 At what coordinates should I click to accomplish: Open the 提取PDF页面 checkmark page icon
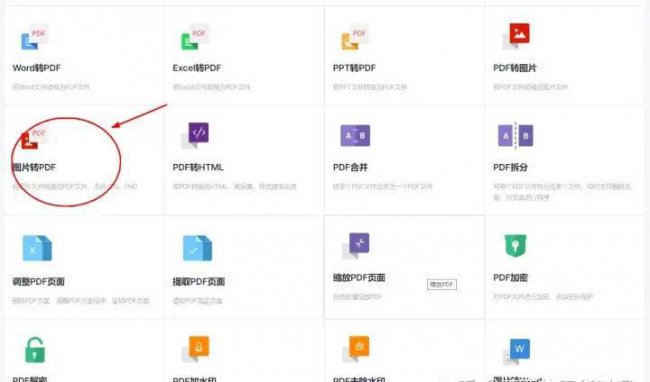[x=198, y=248]
